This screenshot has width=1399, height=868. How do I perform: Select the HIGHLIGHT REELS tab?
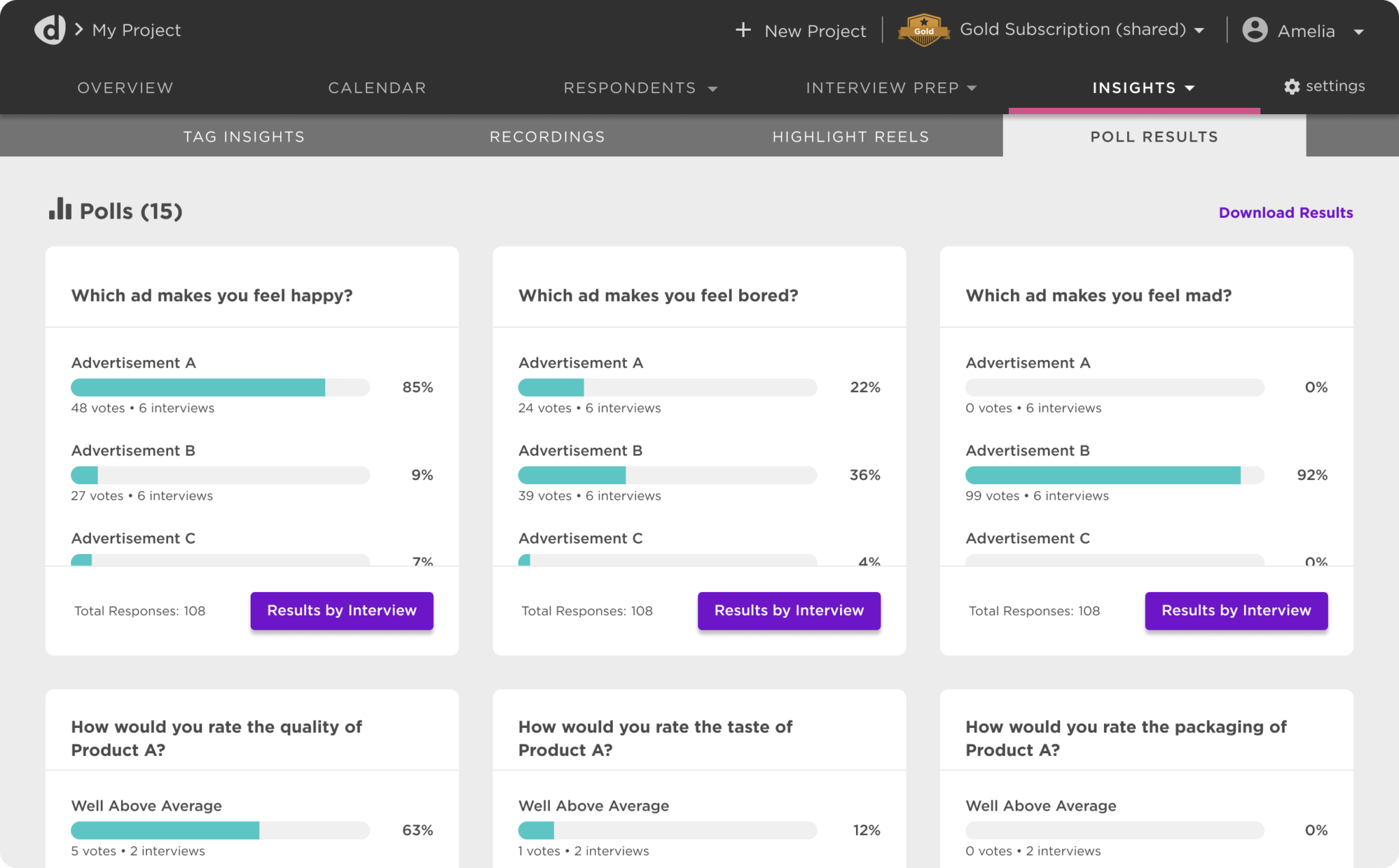click(850, 136)
